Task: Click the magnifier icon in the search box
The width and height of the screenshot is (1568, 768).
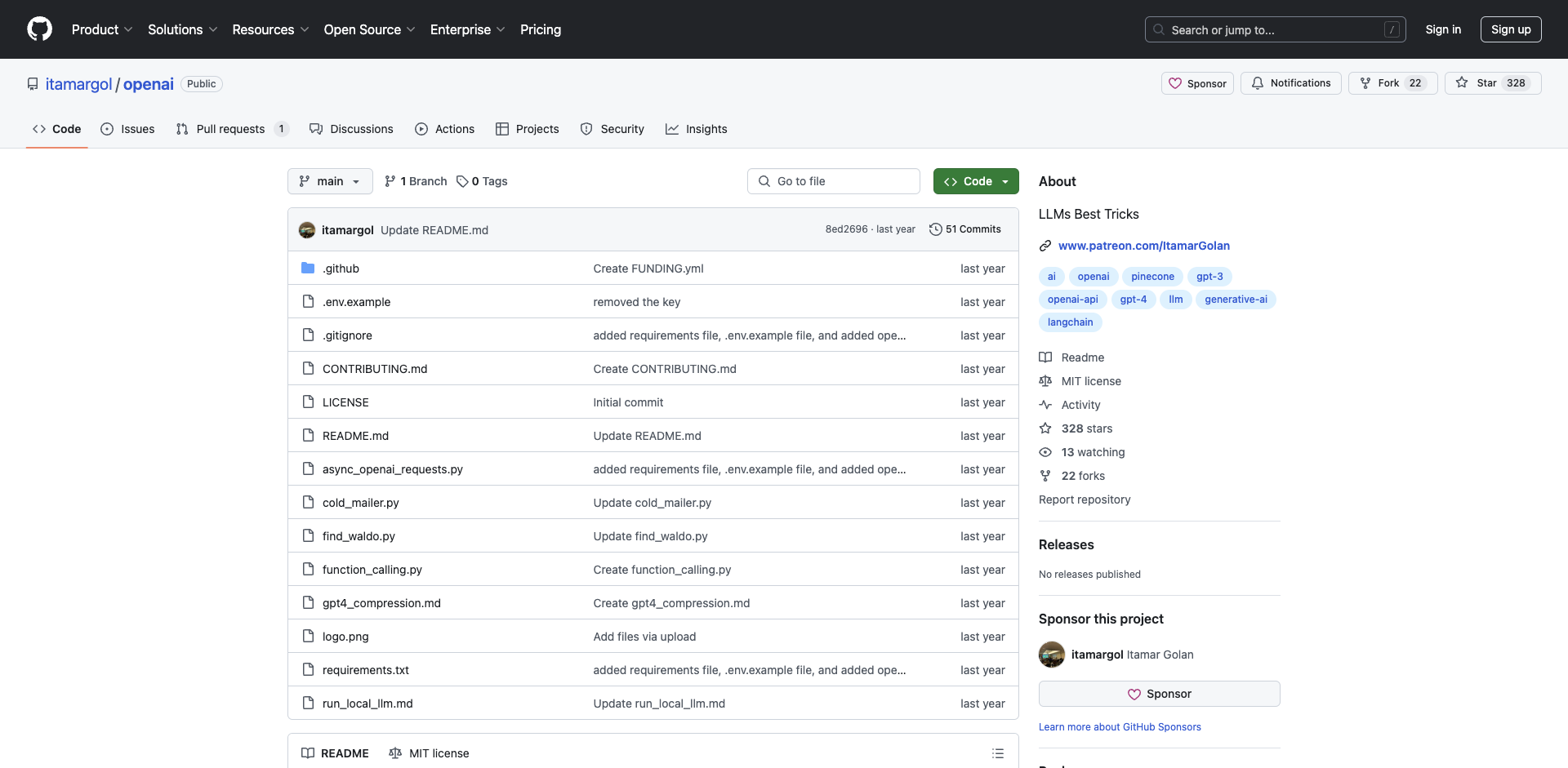Action: click(1159, 29)
